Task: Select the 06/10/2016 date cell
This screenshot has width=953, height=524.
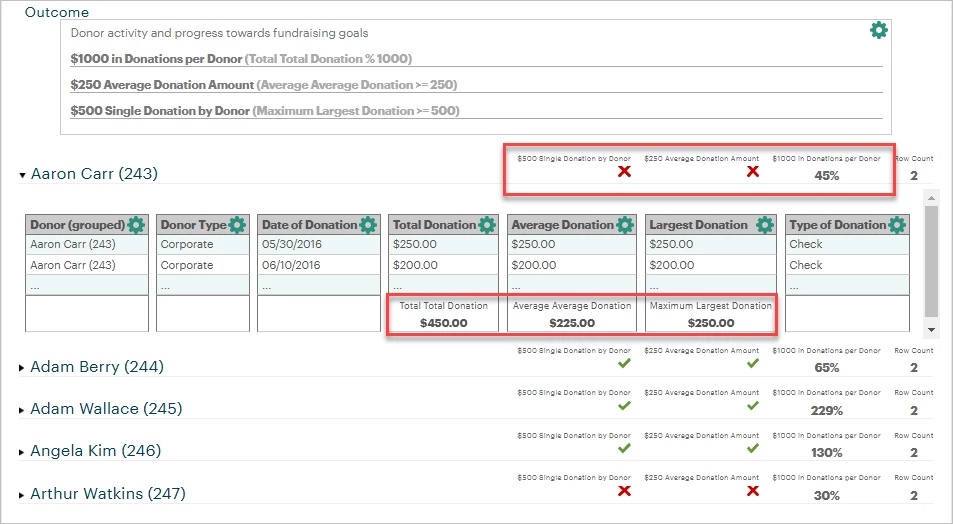Action: coord(319,265)
